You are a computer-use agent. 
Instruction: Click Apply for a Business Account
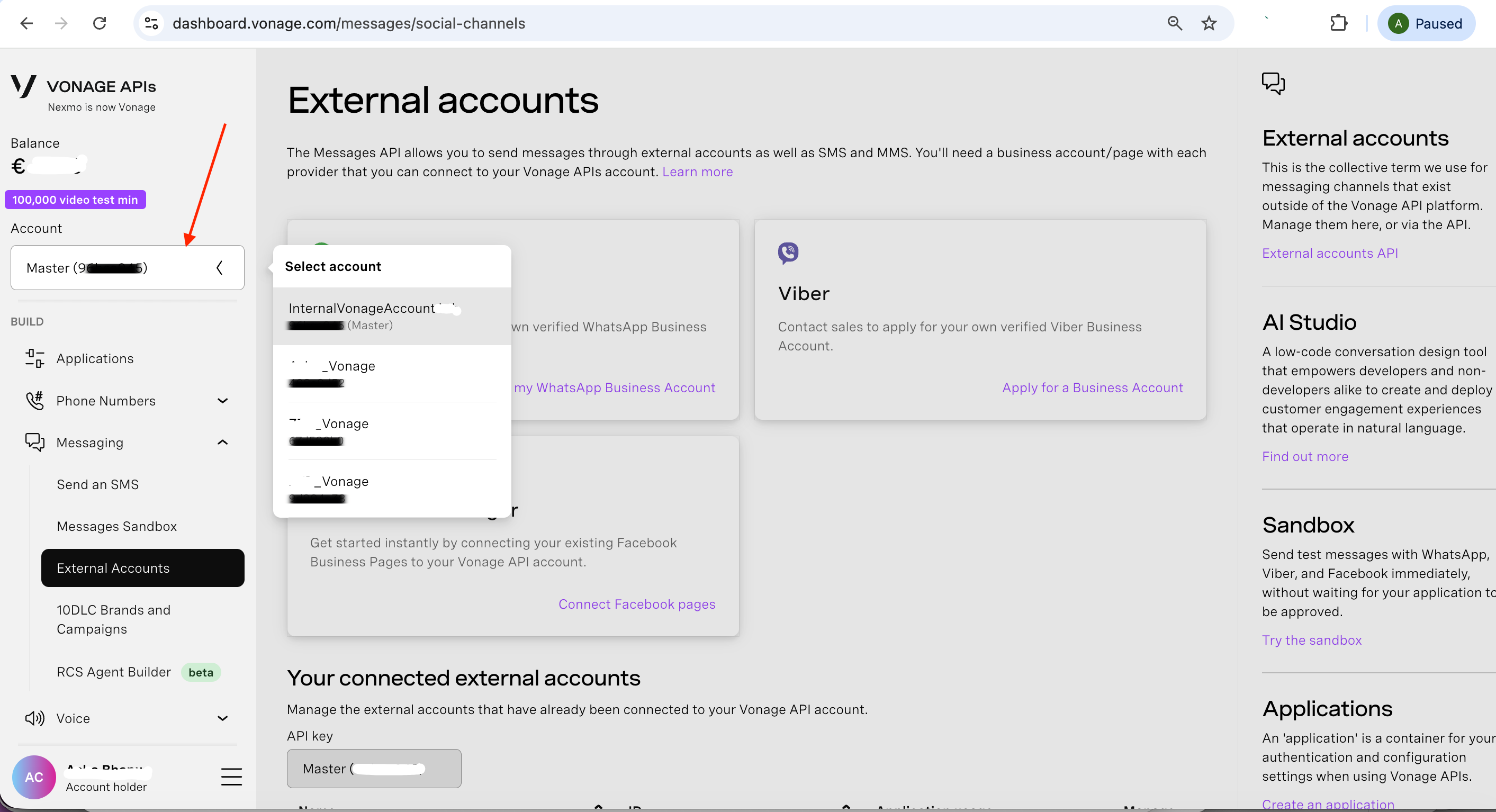tap(1093, 387)
